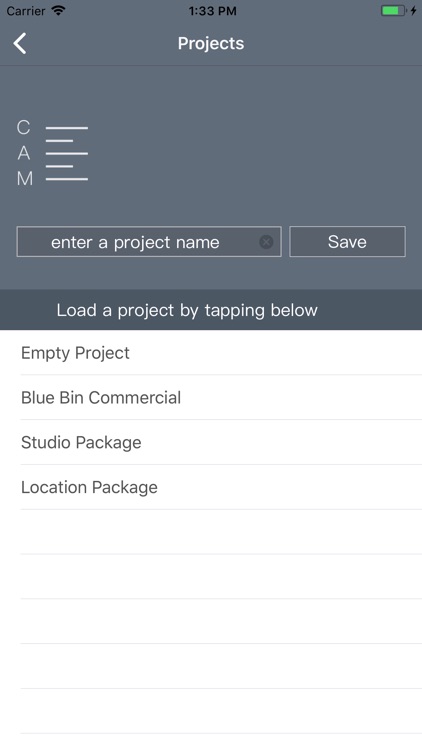Viewport: 422px width, 750px height.
Task: Save the project with the Save button
Action: 347,242
